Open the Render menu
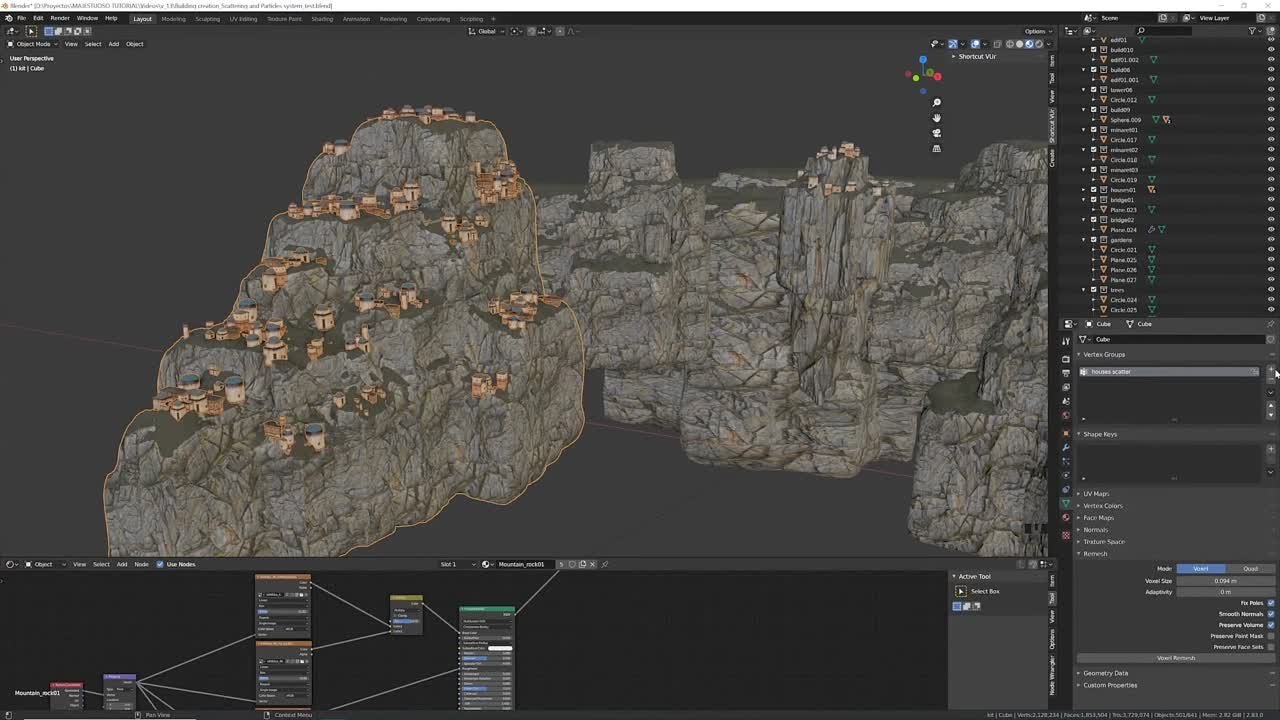The image size is (1280, 720). tap(60, 18)
